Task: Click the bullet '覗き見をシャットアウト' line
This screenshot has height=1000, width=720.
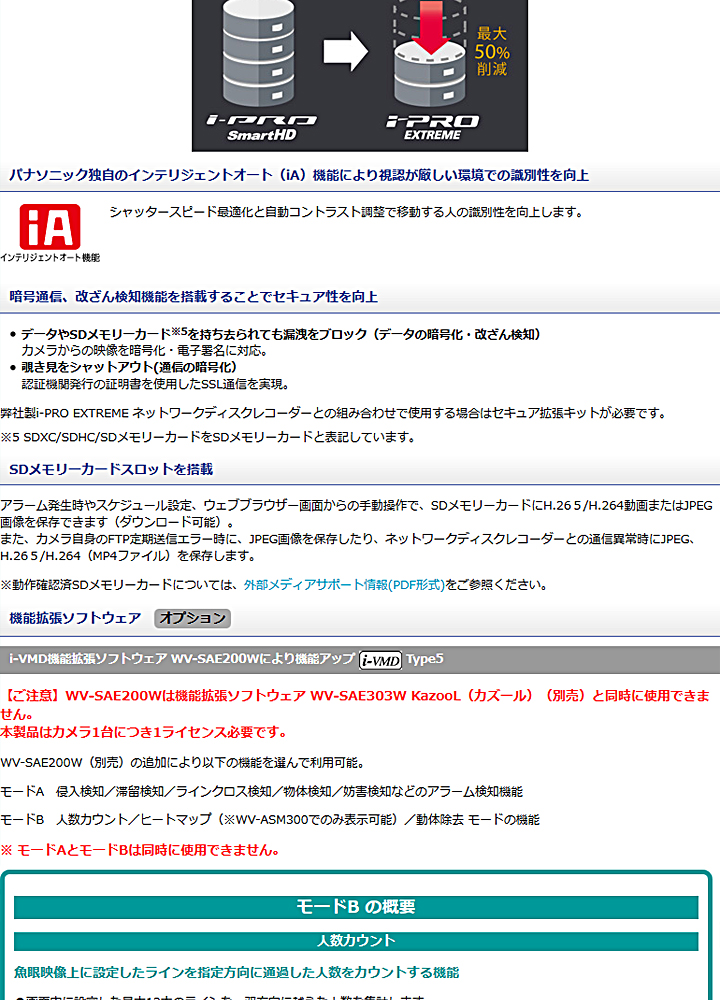Action: point(129,367)
